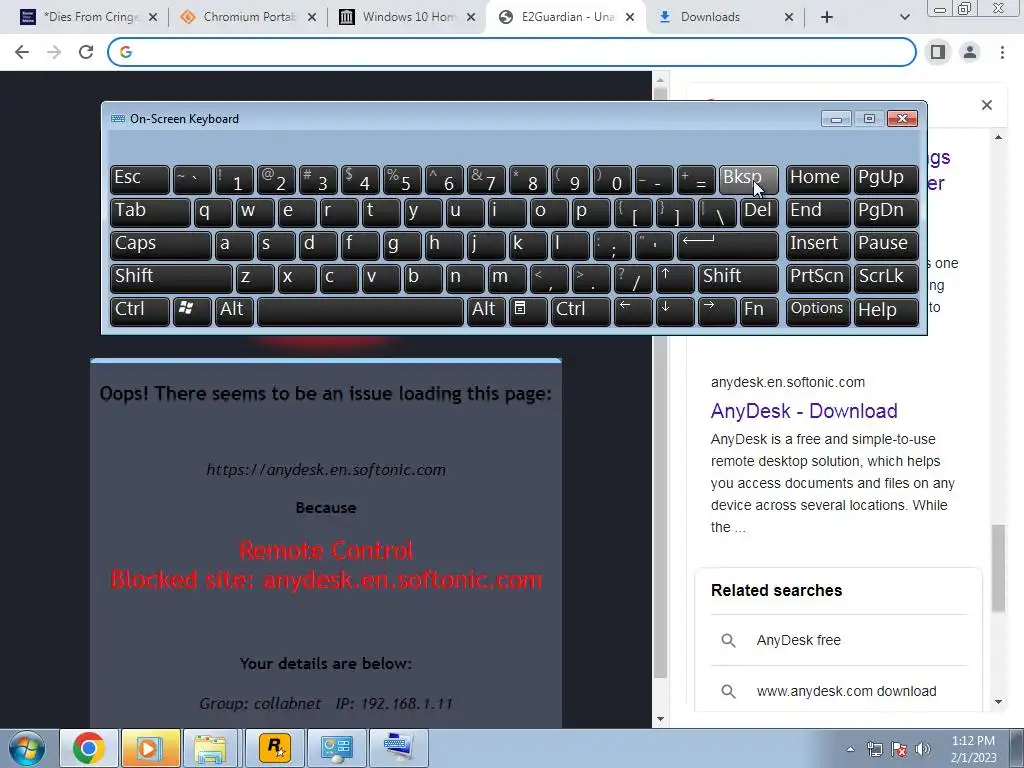Toggle the left Ctrl key on keyboard
Screen dimensions: 1024x768
[140, 312]
